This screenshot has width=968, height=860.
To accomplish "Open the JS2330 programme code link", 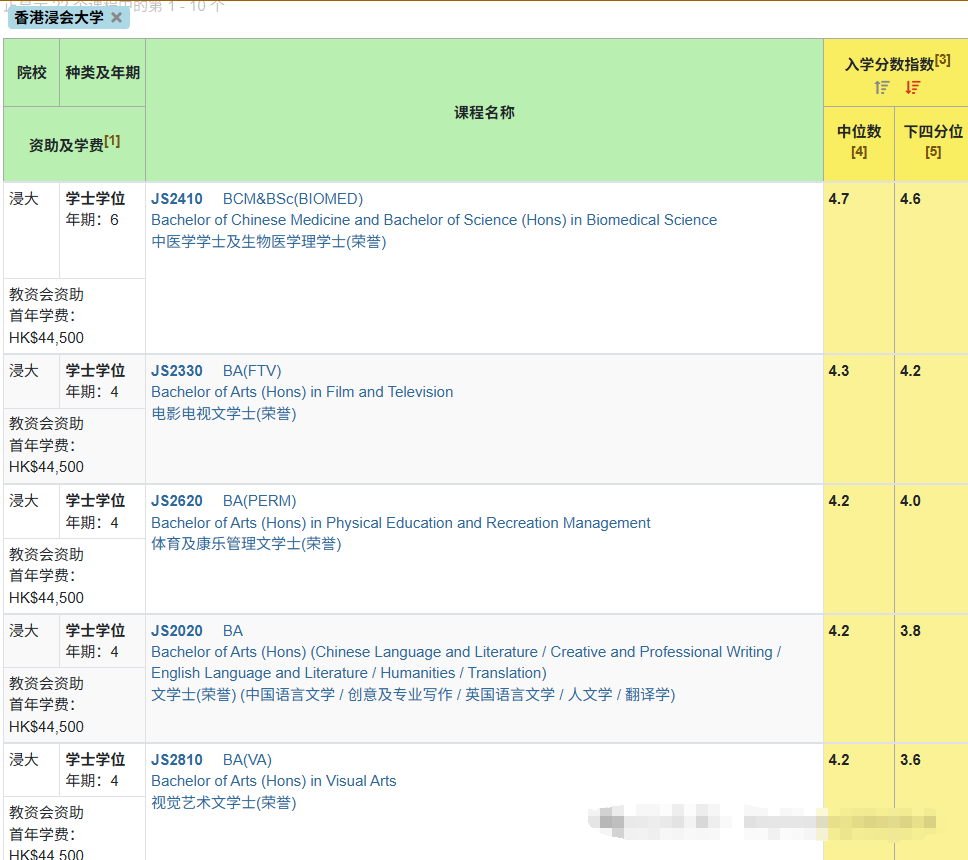I will tap(177, 371).
